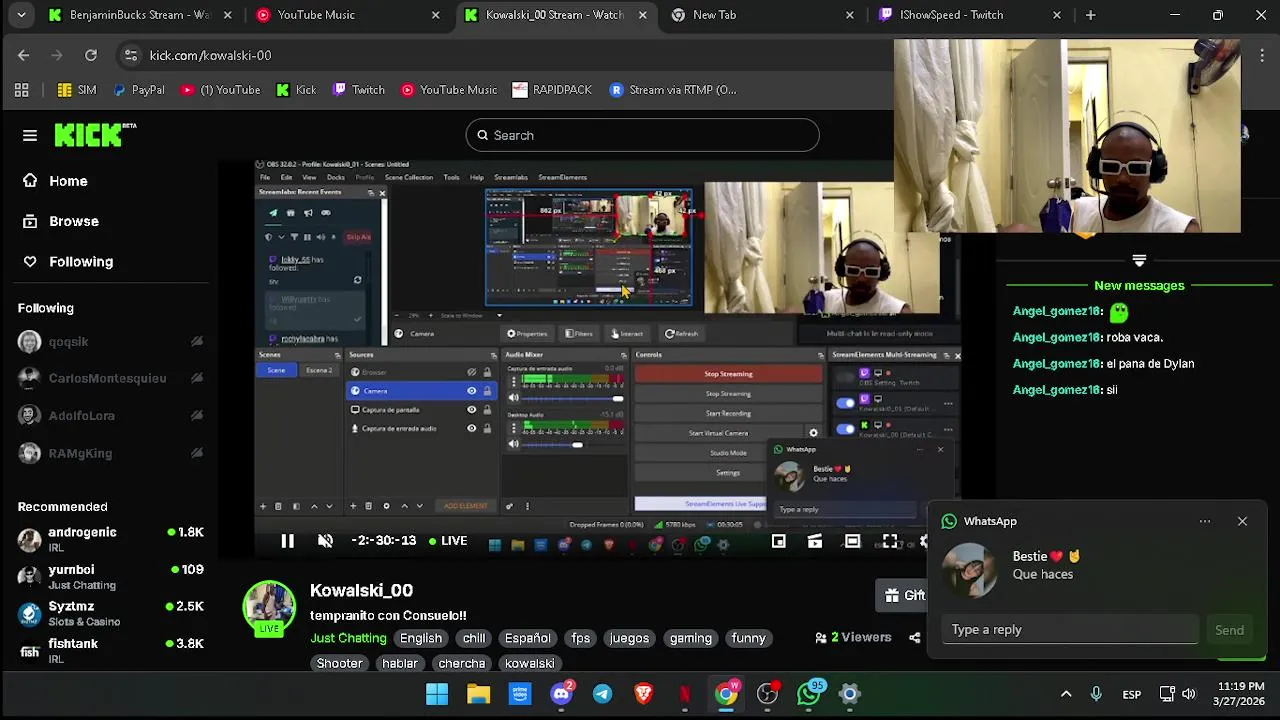
Task: Click the WhatsApp reply text field
Action: pos(1069,629)
